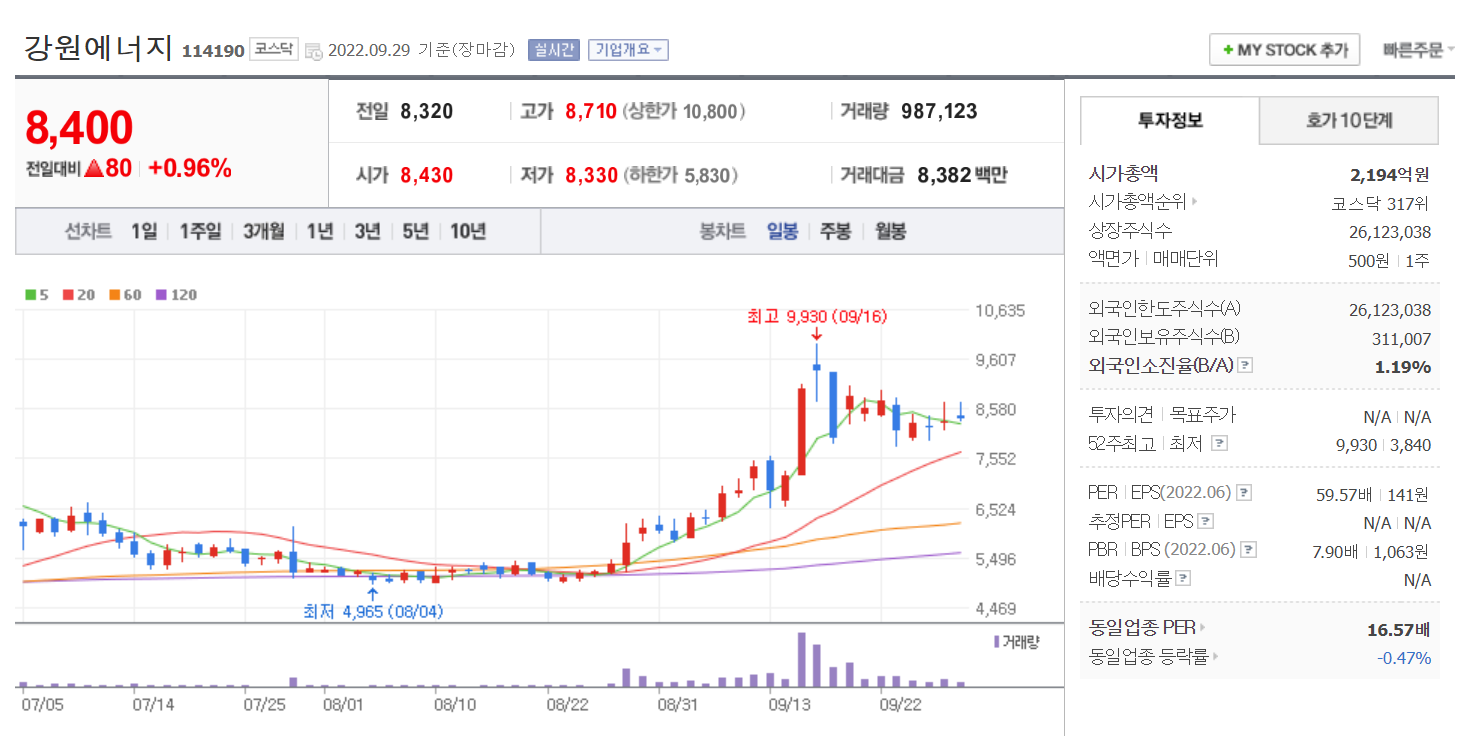This screenshot has width=1466, height=736.
Task: Click the 외국인소진율 value 1.19%
Action: pyautogui.click(x=1403, y=367)
